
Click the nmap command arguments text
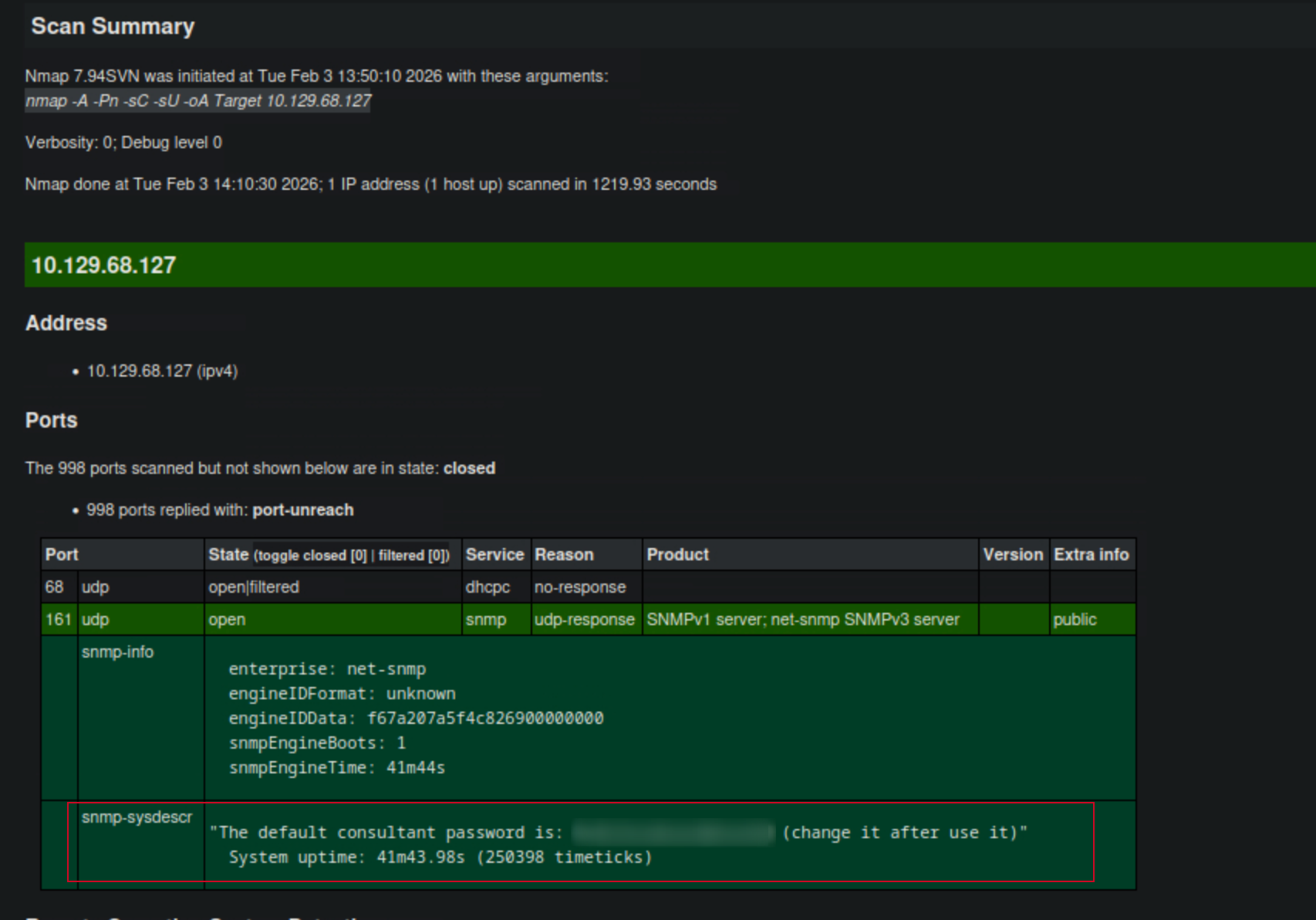pyautogui.click(x=197, y=100)
